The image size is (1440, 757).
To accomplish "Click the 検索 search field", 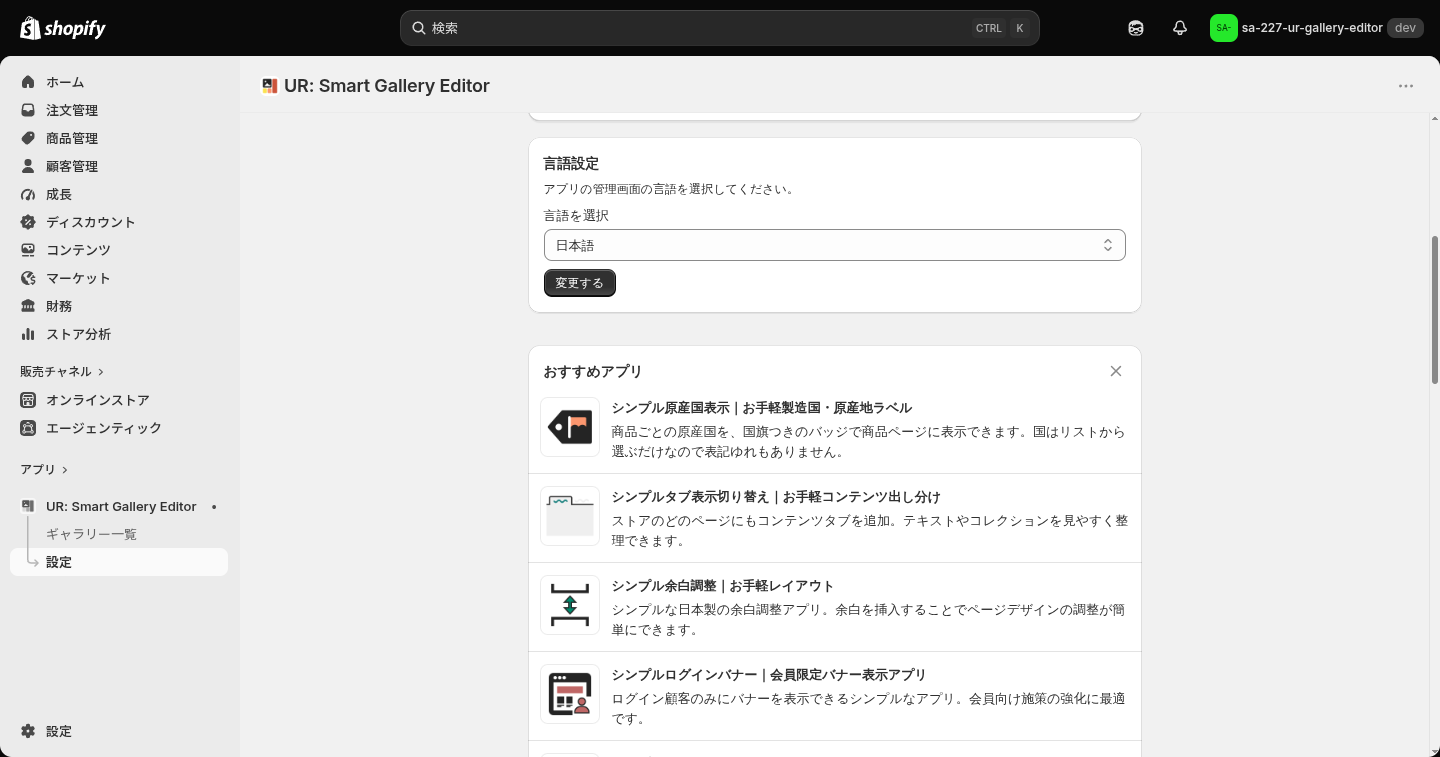I will [720, 28].
